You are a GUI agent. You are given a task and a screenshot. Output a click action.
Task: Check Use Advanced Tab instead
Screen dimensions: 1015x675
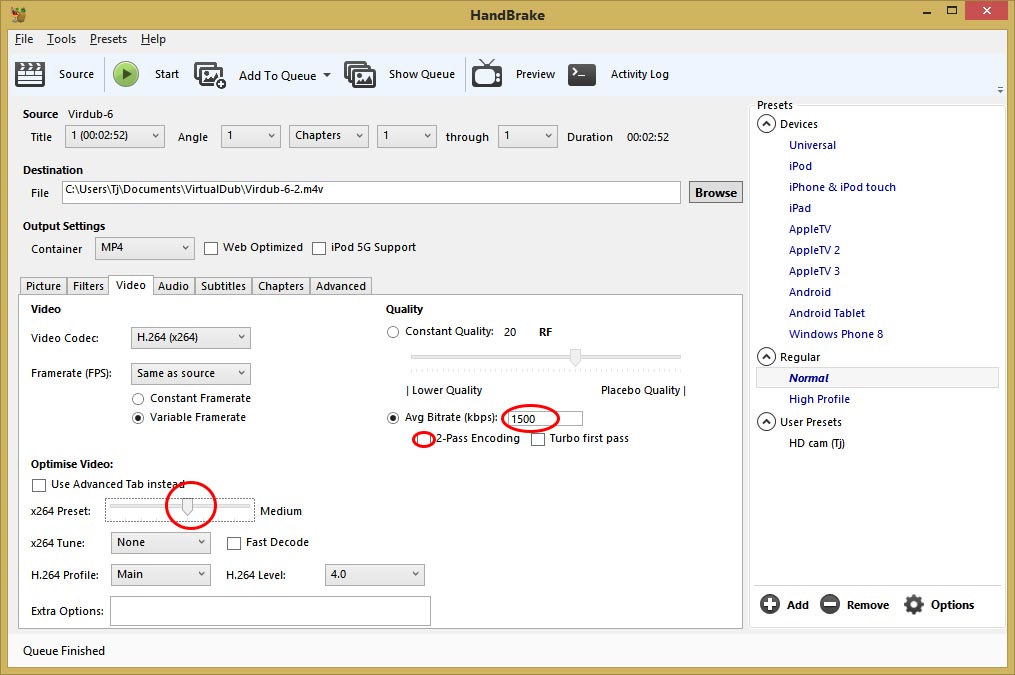pyautogui.click(x=39, y=485)
